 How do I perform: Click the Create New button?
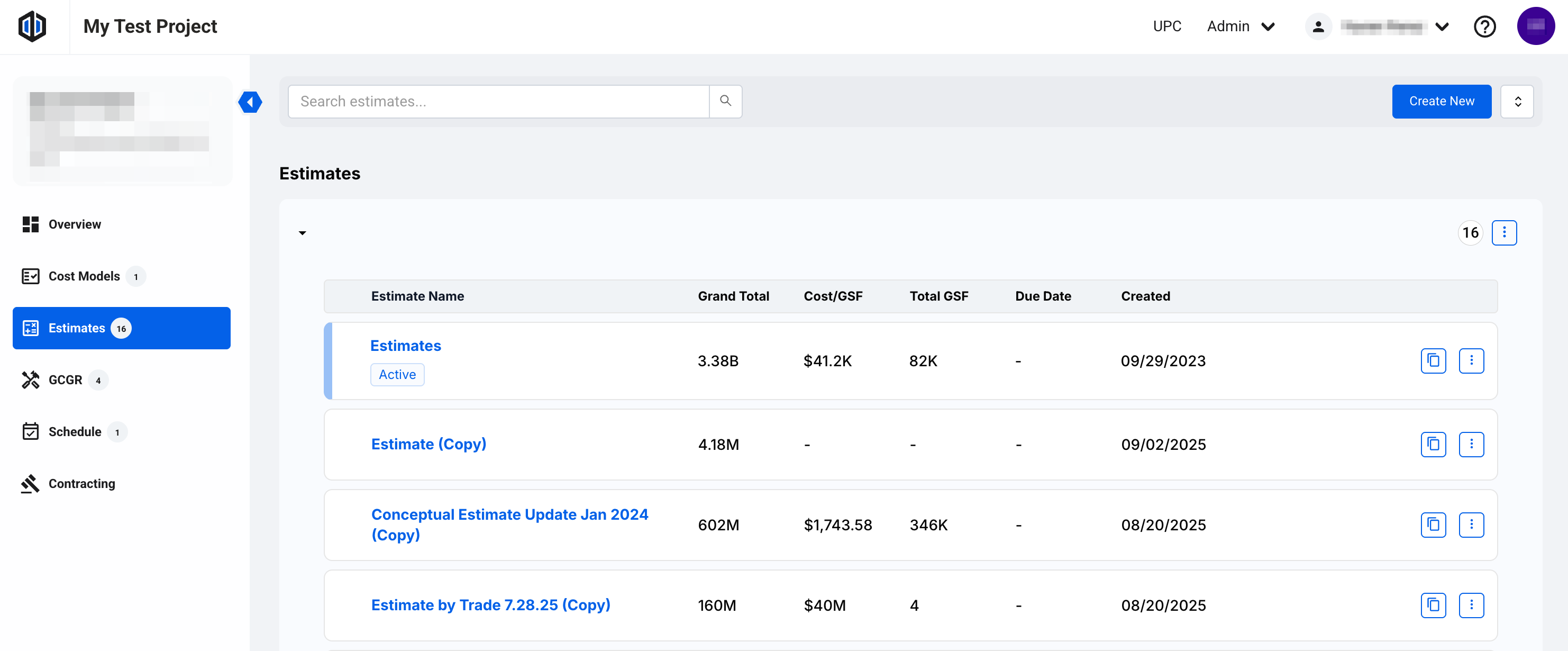(1442, 101)
